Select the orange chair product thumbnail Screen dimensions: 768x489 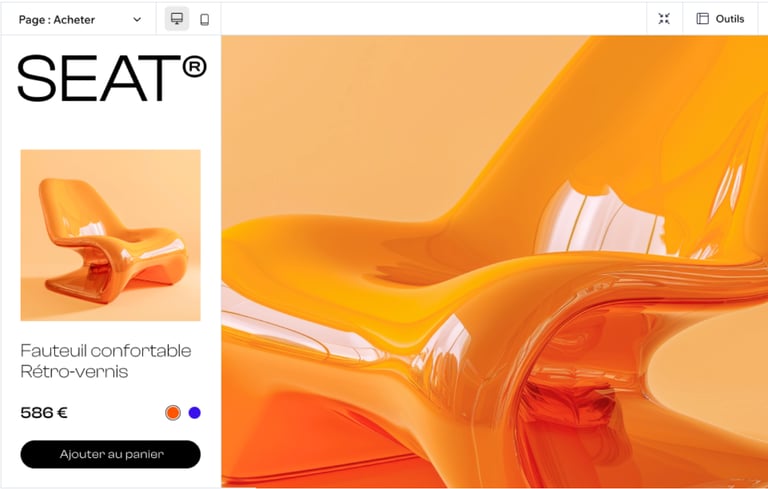click(111, 235)
